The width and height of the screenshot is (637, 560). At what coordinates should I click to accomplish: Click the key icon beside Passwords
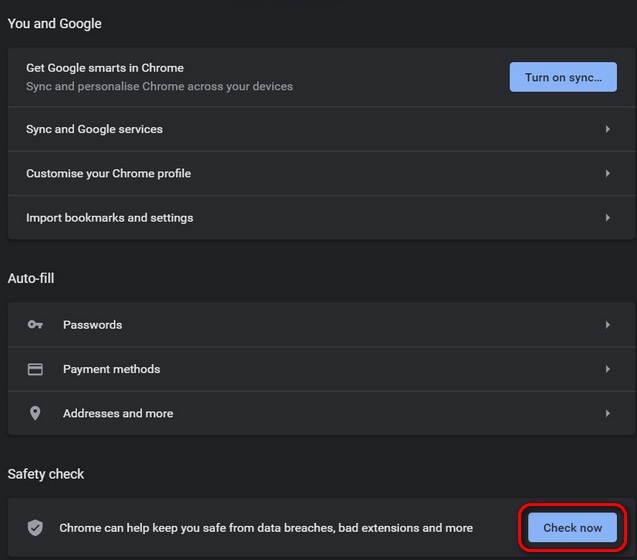click(x=35, y=325)
